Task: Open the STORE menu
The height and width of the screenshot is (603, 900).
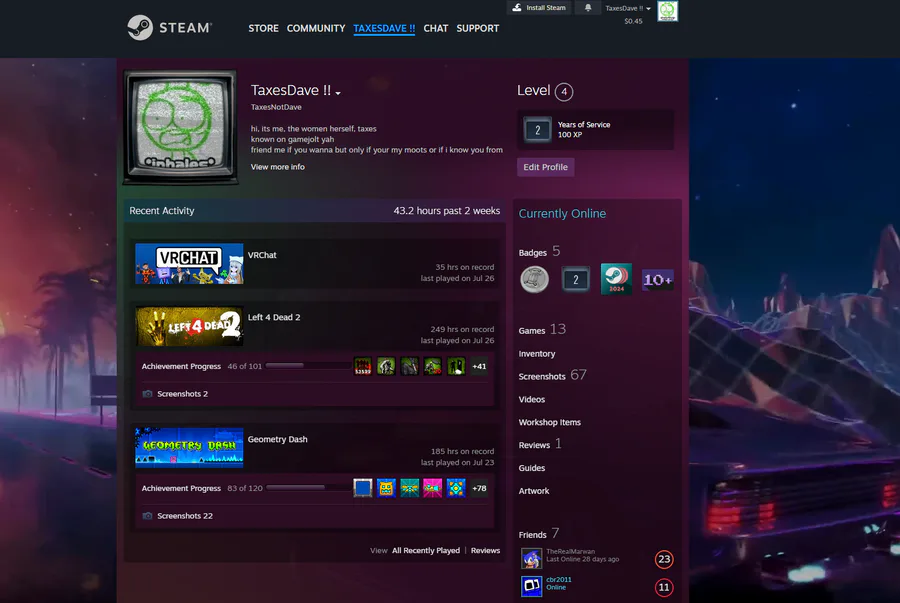Action: click(x=263, y=28)
